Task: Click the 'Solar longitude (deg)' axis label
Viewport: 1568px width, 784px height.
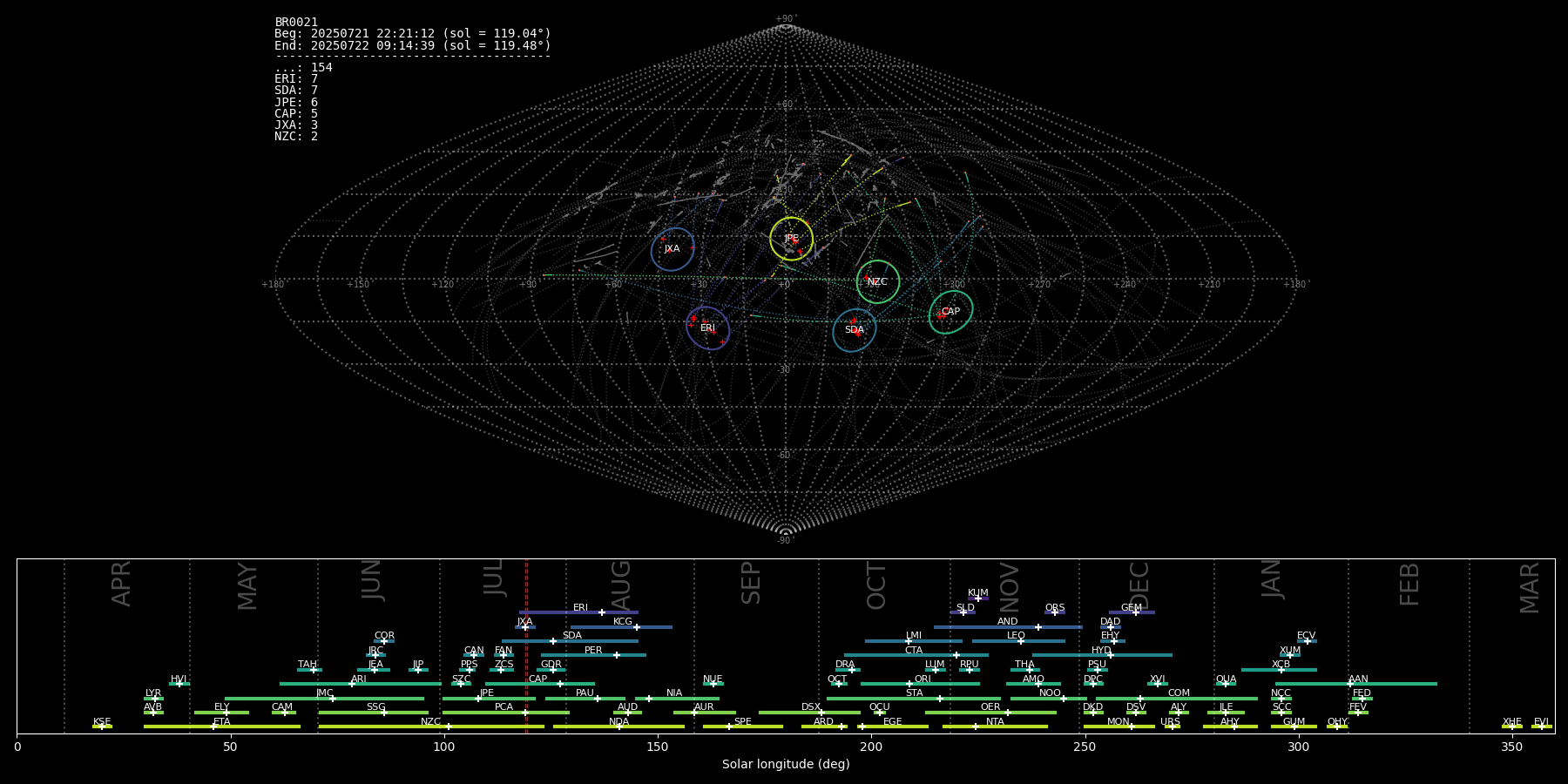Action: pyautogui.click(x=786, y=764)
